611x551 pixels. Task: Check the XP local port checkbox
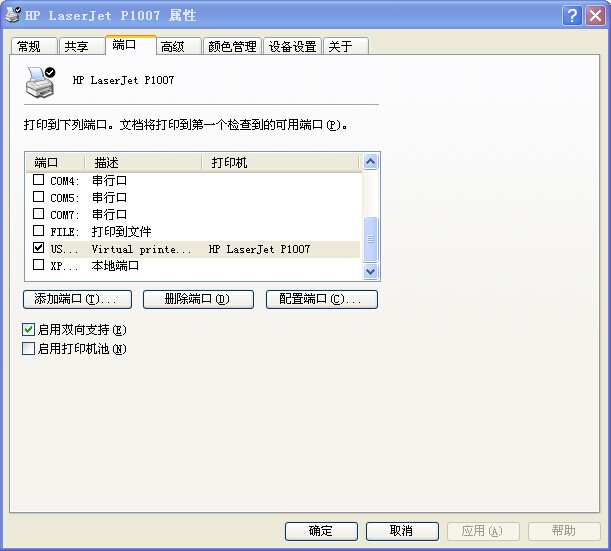[x=39, y=265]
